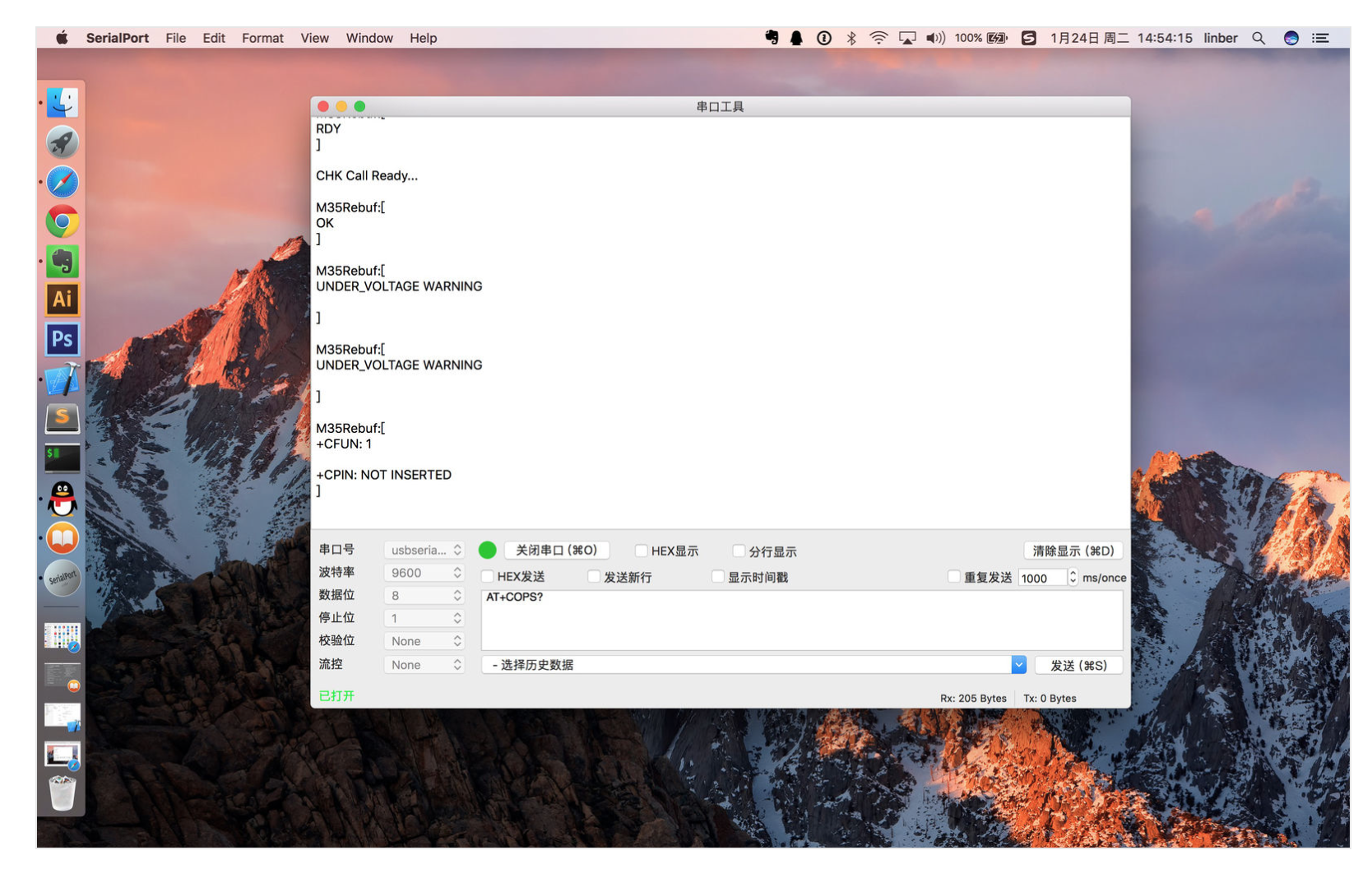Check the 发送新行 option
The width and height of the screenshot is (1372, 869).
[x=594, y=576]
